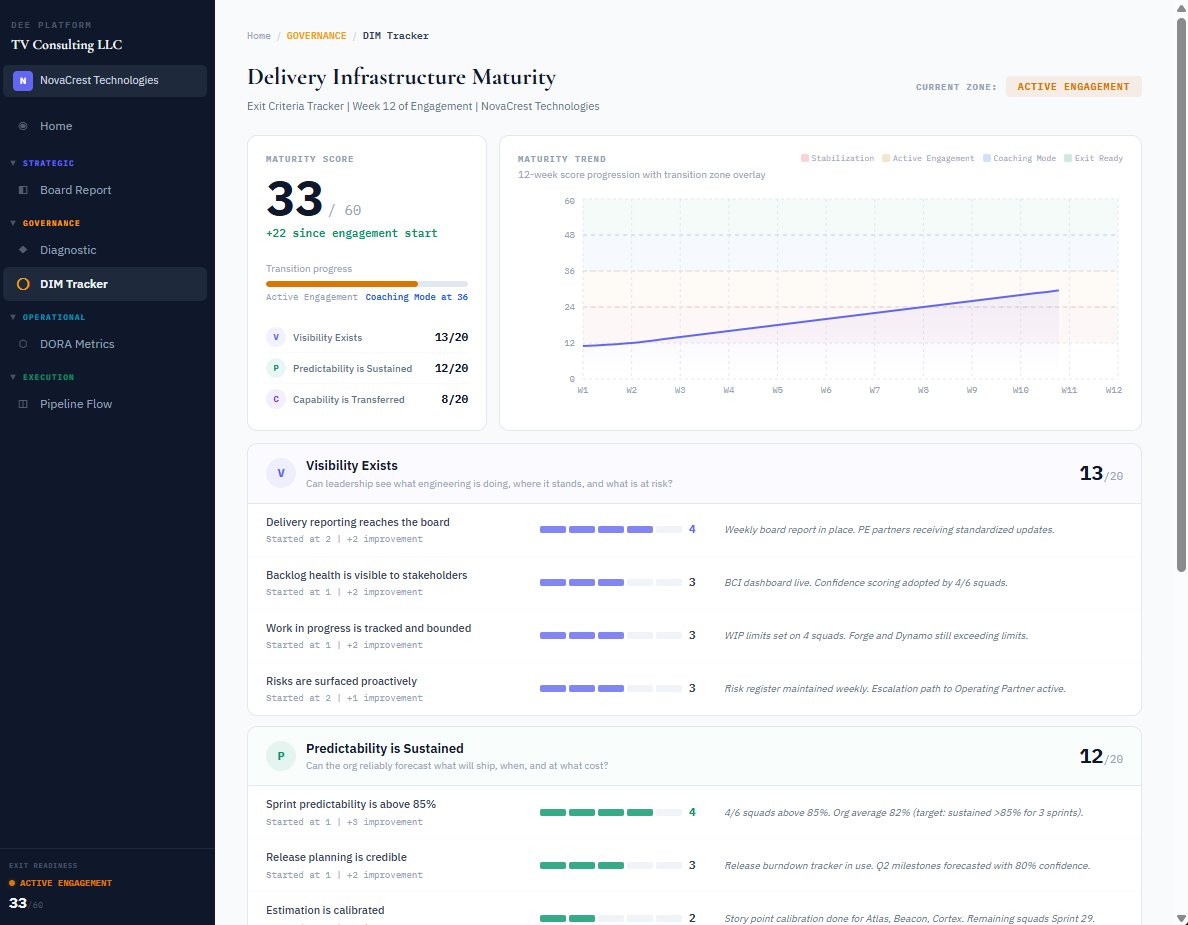1188x925 pixels.
Task: Click rating bar for Delivery reporting reaches the board
Action: (x=611, y=530)
